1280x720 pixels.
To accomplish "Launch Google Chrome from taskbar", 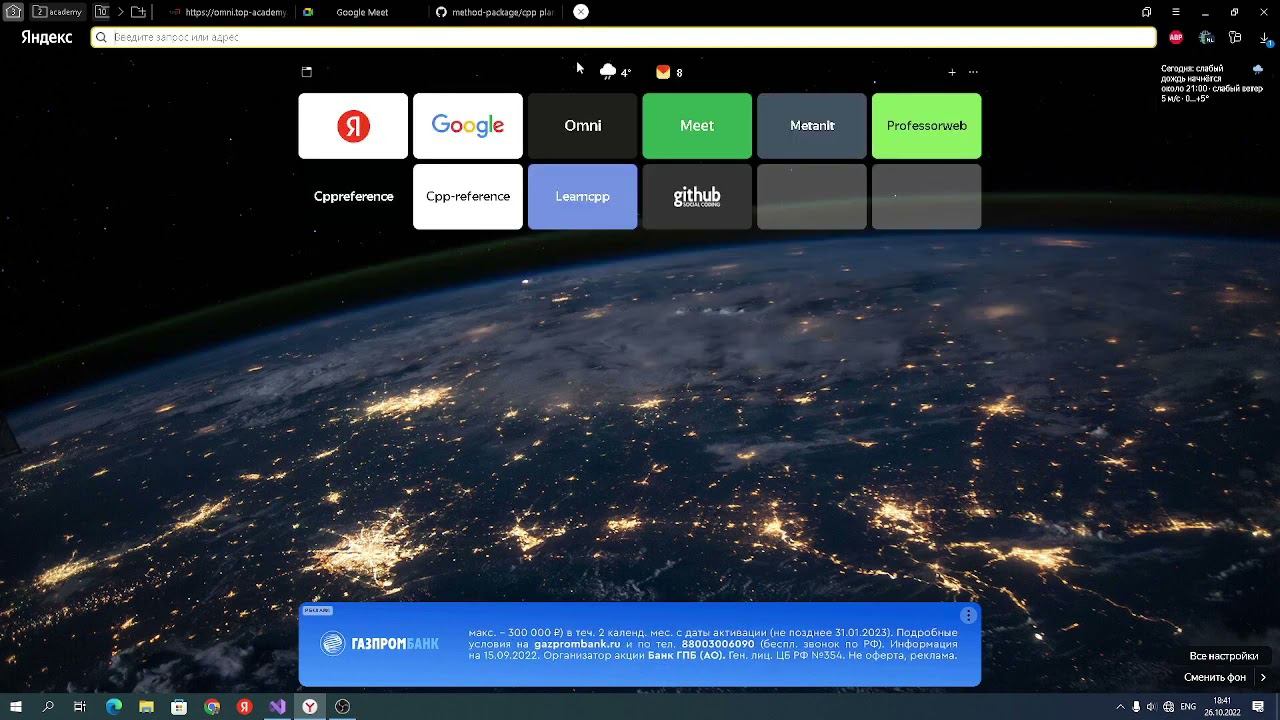I will [x=212, y=706].
